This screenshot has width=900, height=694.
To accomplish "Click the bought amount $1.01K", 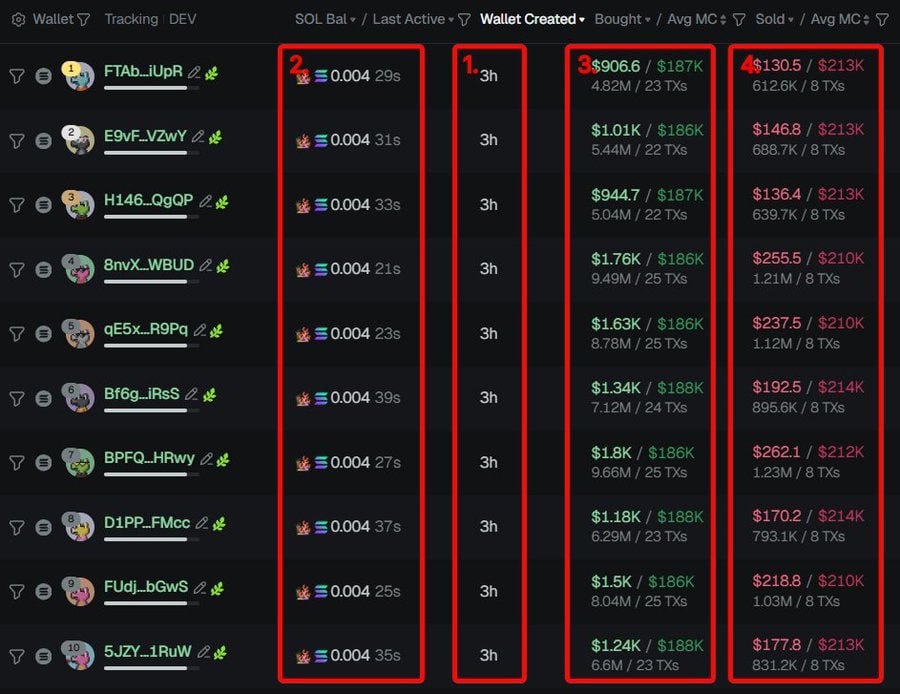I will point(616,130).
